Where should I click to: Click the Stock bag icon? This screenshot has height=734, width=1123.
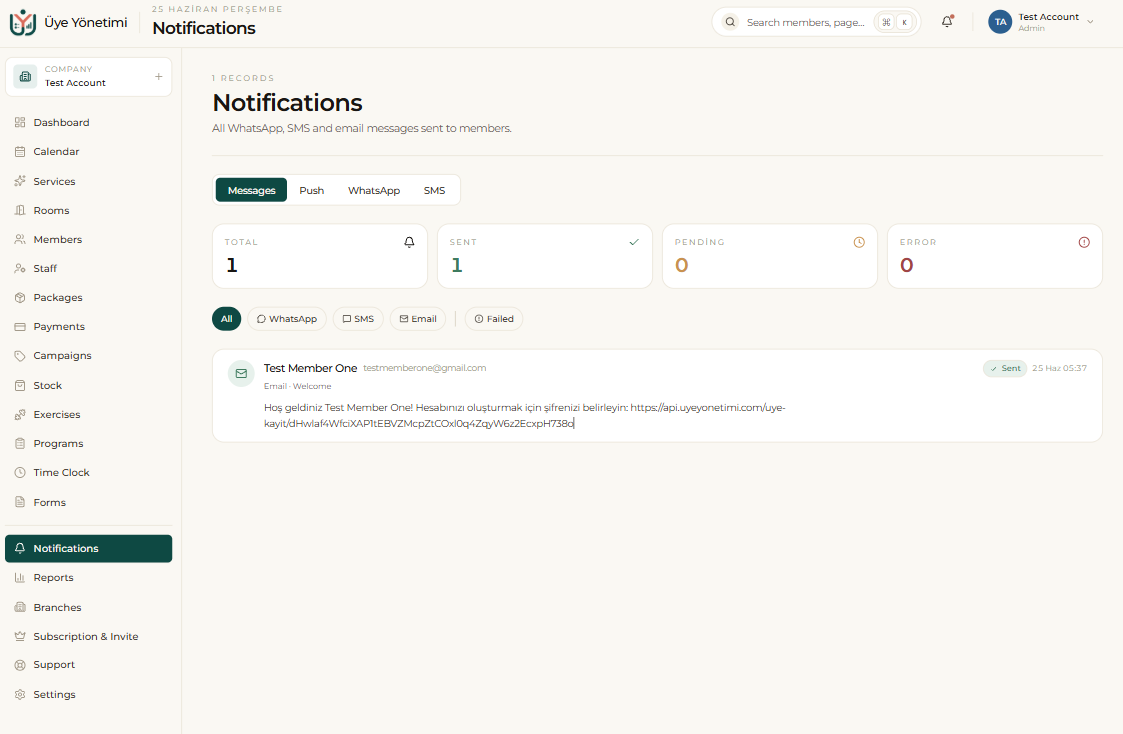20,385
